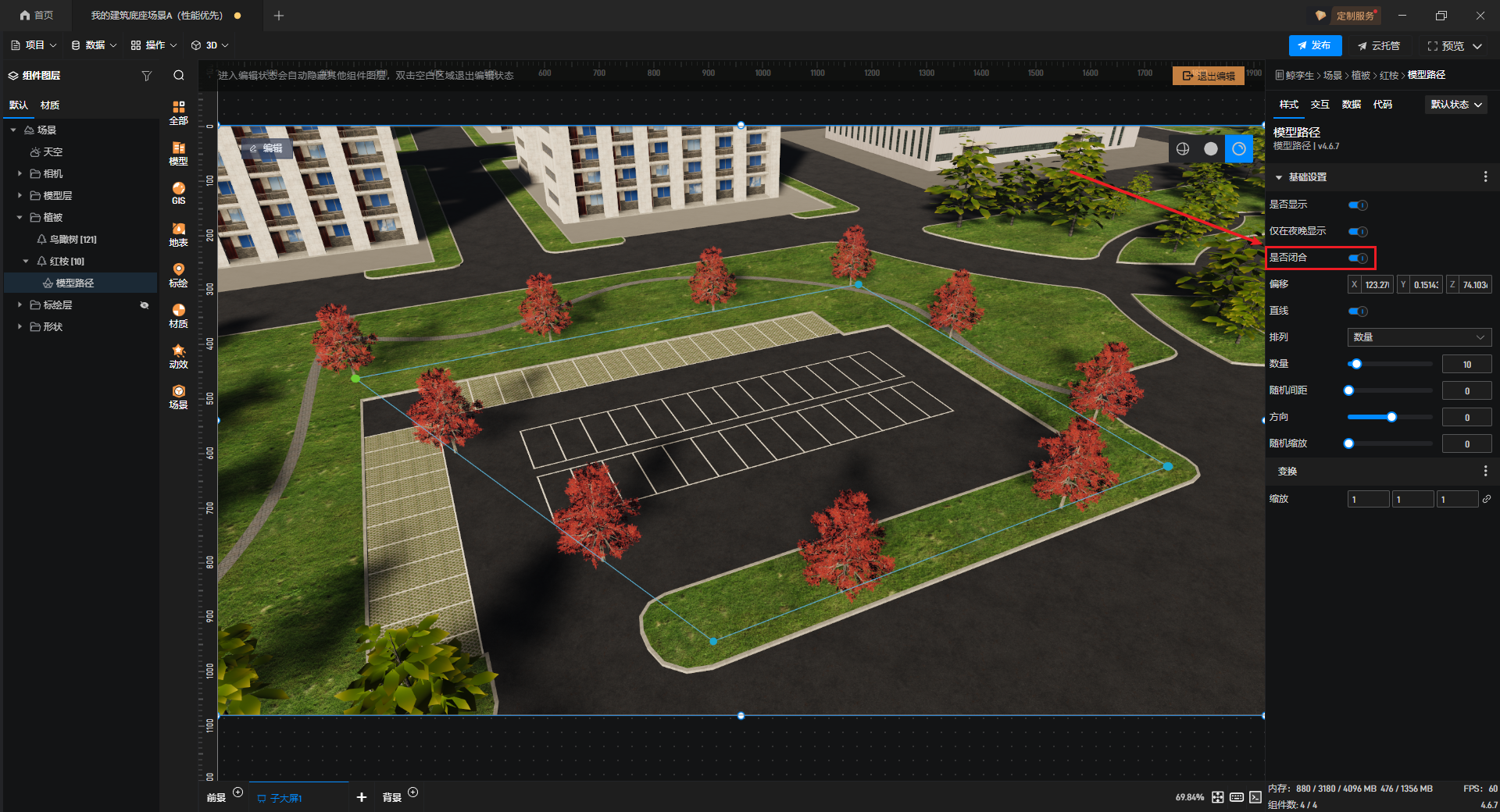Open the 材质 material component icon
Viewport: 1500px width, 812px height.
pos(178,315)
